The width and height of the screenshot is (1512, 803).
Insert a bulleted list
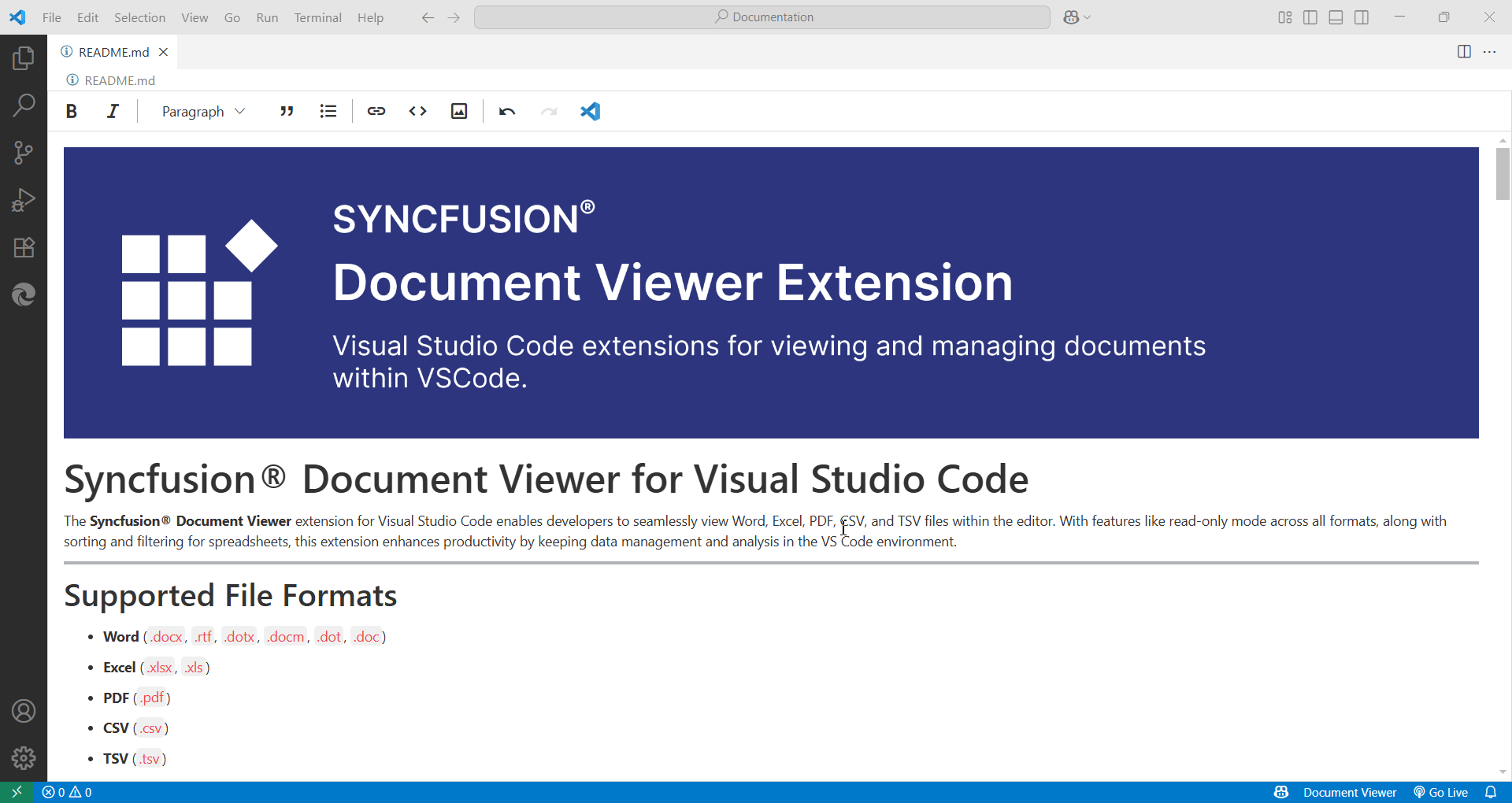pos(328,111)
